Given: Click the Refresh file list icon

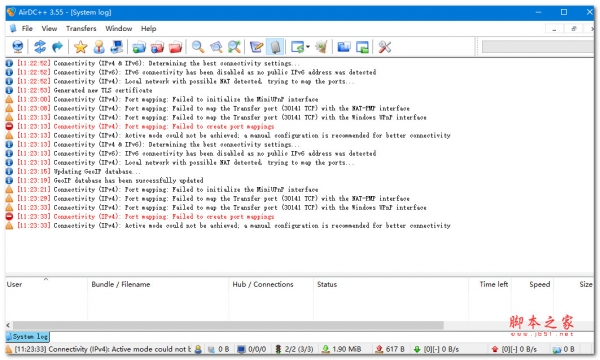Looking at the screenshot, I should 297,47.
